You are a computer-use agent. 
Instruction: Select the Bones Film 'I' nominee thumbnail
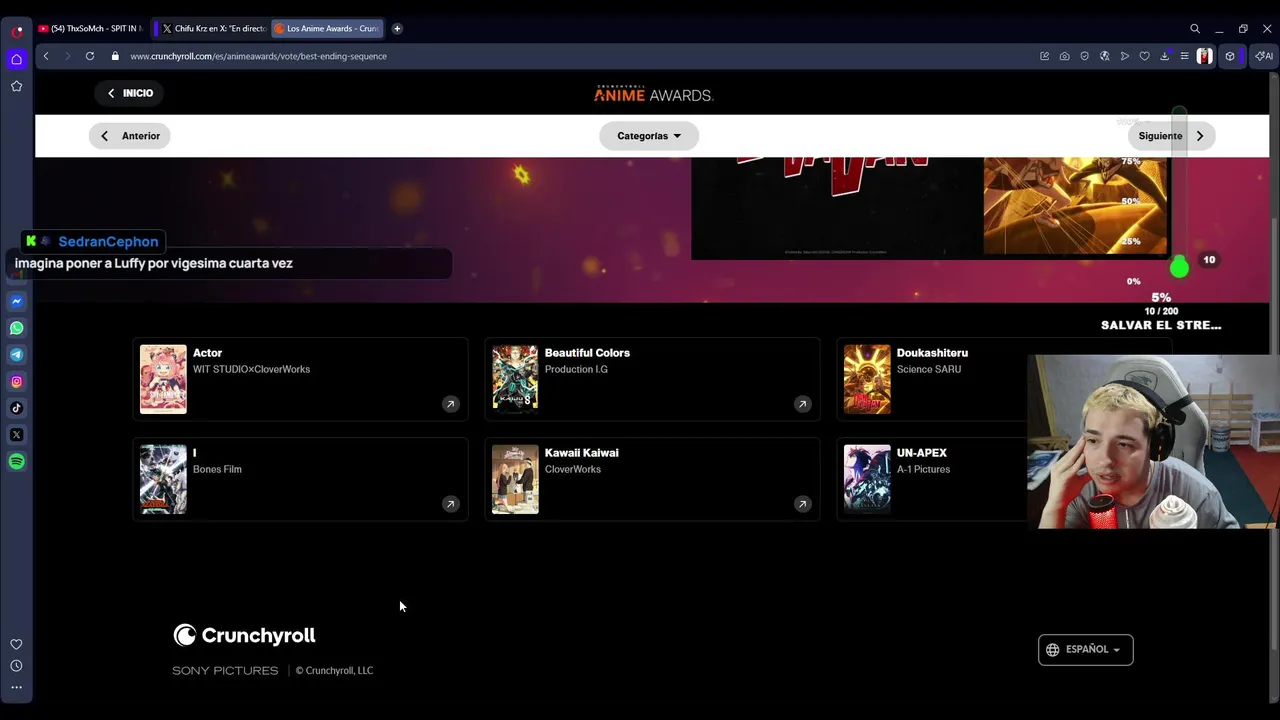coord(163,479)
